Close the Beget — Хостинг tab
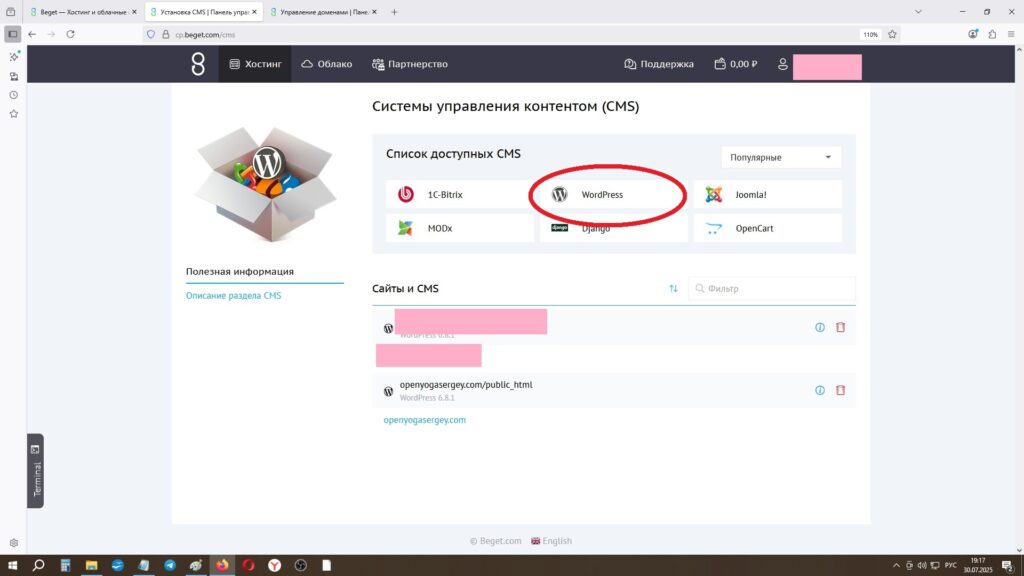 click(x=135, y=12)
